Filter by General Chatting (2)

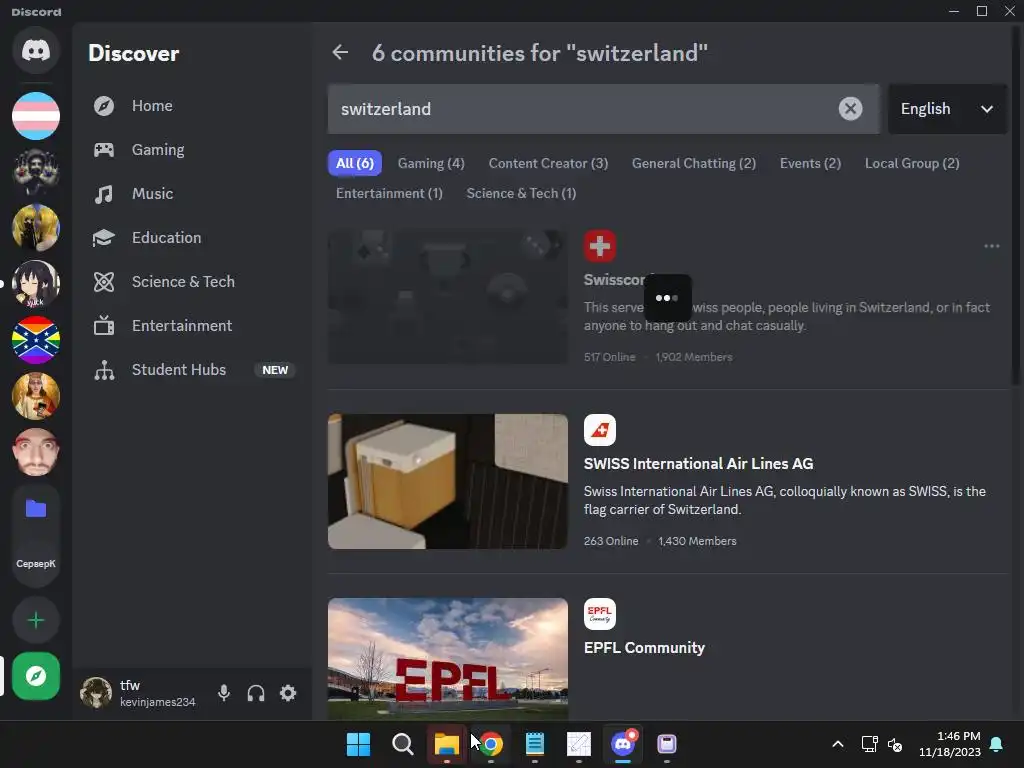694,163
